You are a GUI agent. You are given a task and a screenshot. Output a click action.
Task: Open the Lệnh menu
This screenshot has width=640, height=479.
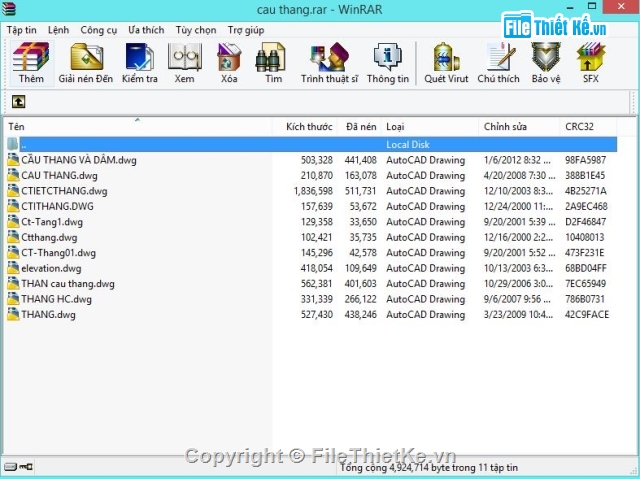[x=58, y=30]
